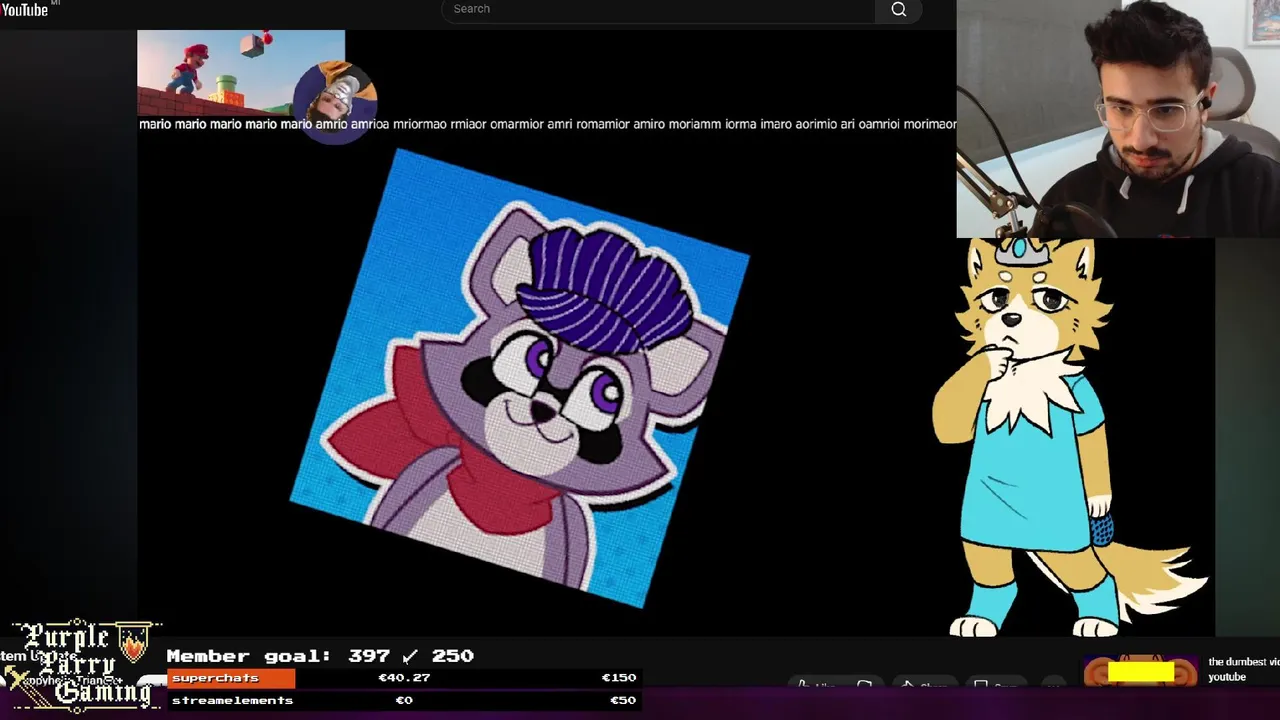
Task: Focus the YouTube Search field
Action: pyautogui.click(x=658, y=10)
